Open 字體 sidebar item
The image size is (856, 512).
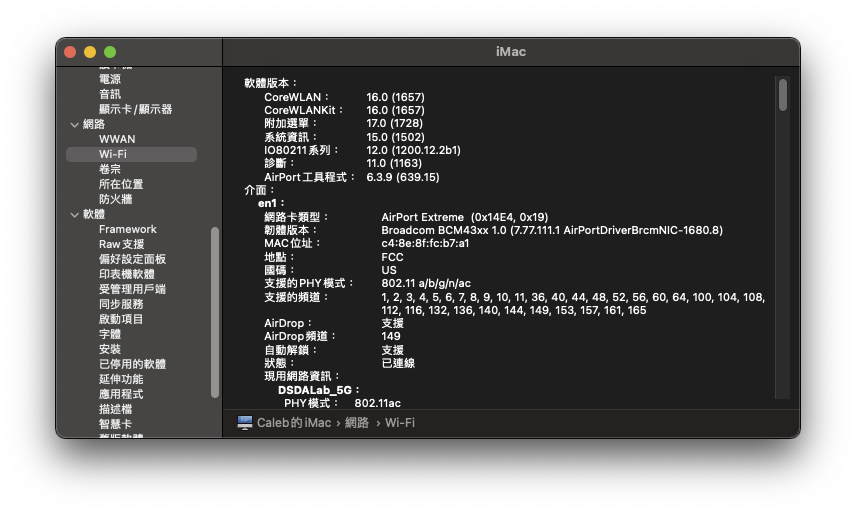[110, 335]
